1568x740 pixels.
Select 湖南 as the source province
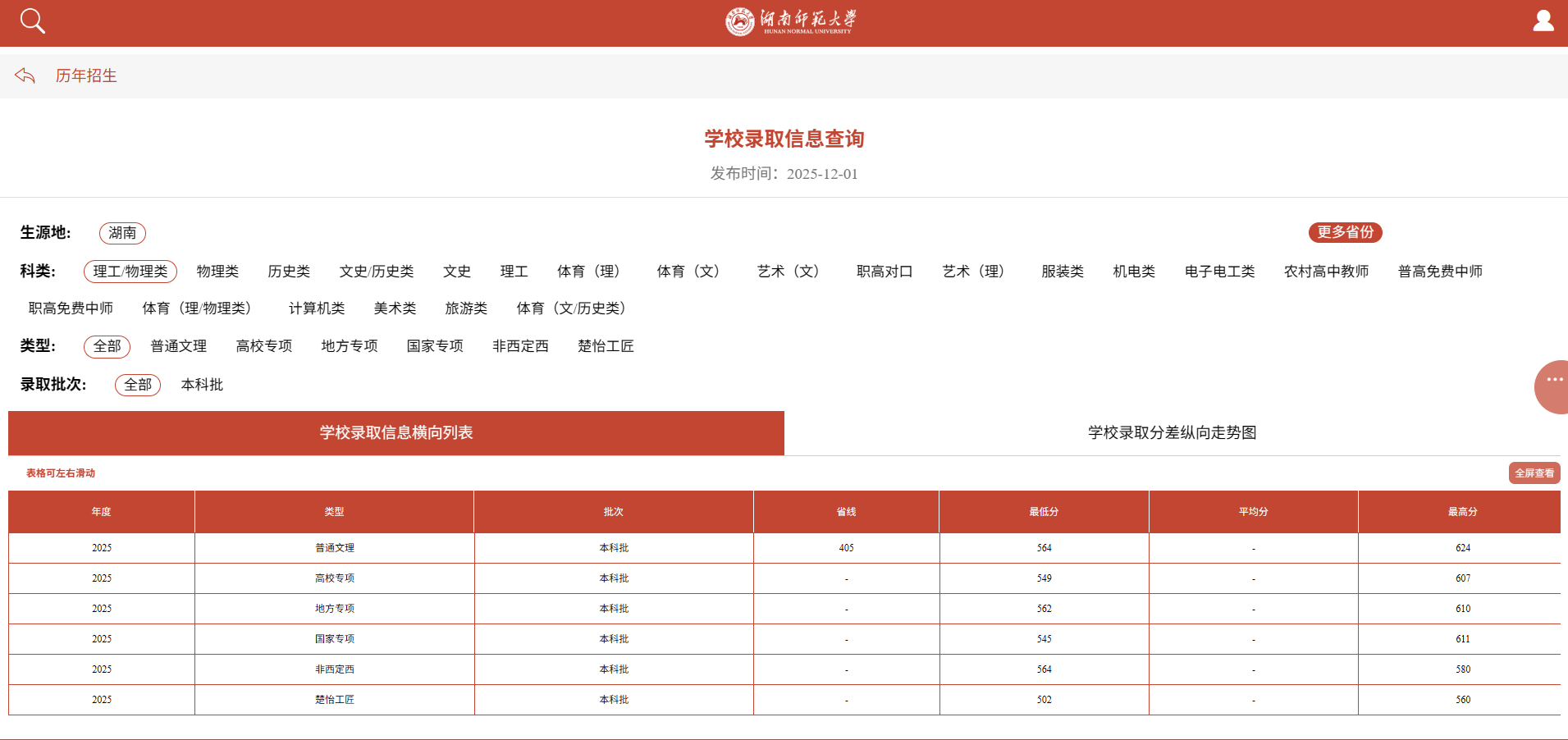[122, 233]
